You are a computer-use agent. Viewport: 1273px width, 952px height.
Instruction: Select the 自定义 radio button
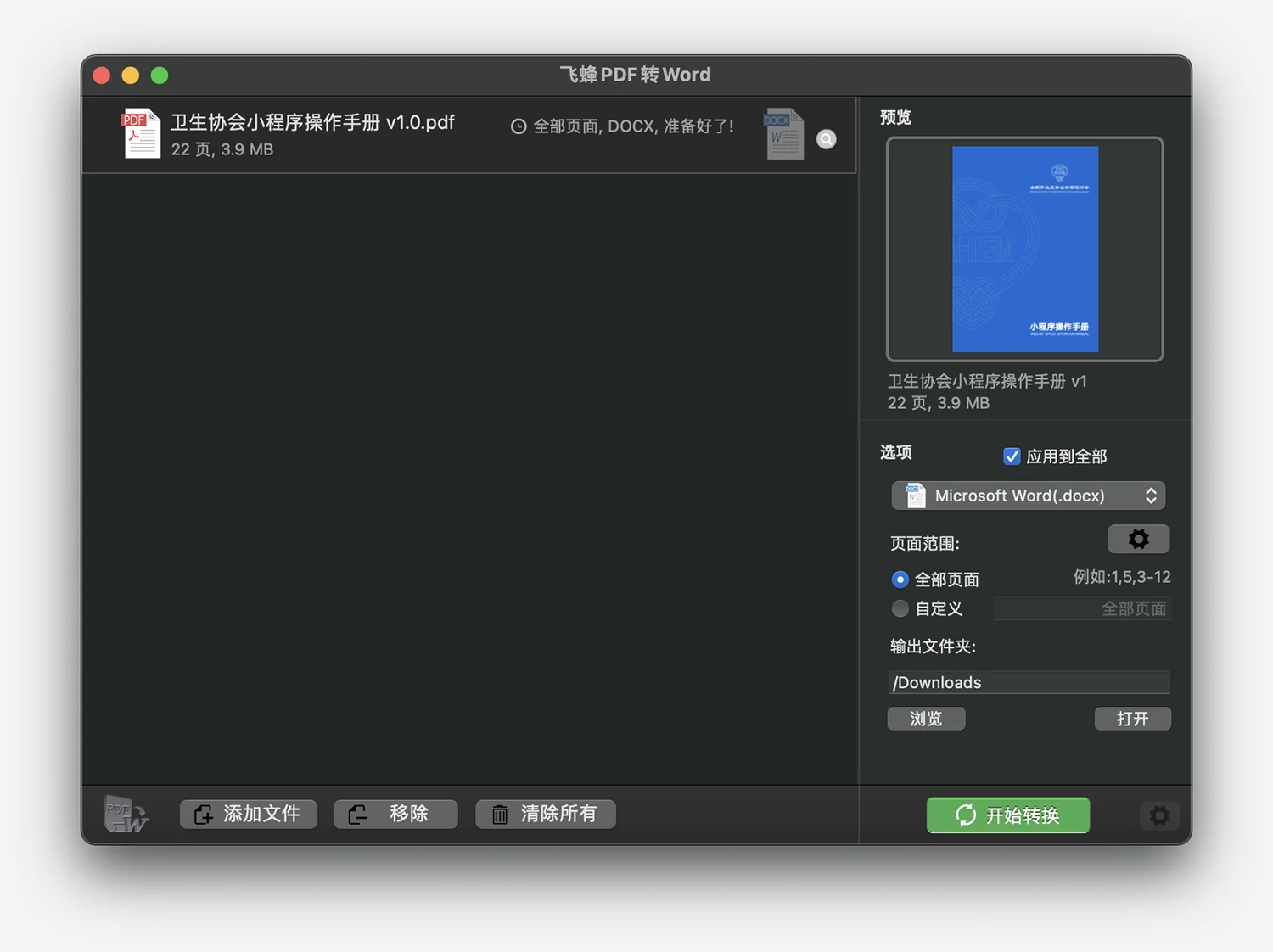coord(900,608)
